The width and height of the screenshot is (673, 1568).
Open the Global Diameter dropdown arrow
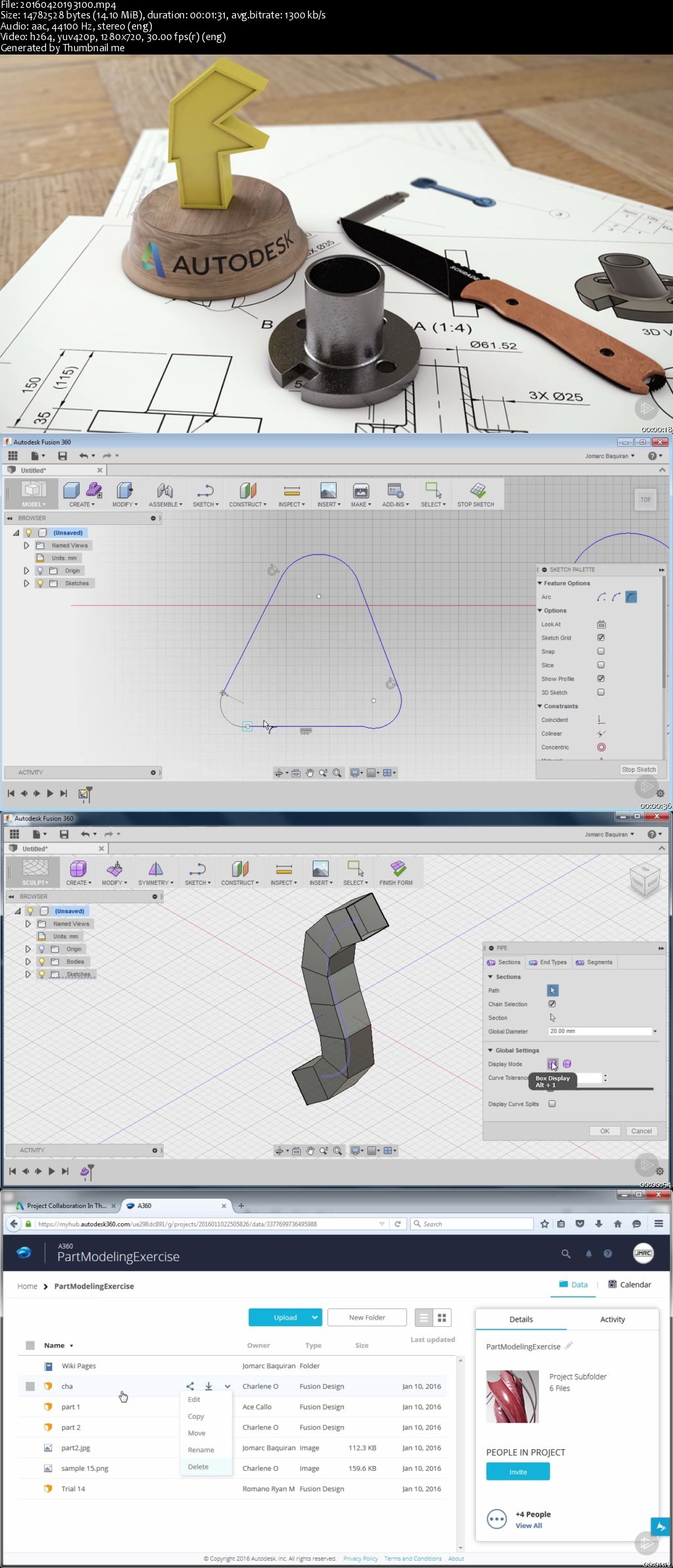655,1031
